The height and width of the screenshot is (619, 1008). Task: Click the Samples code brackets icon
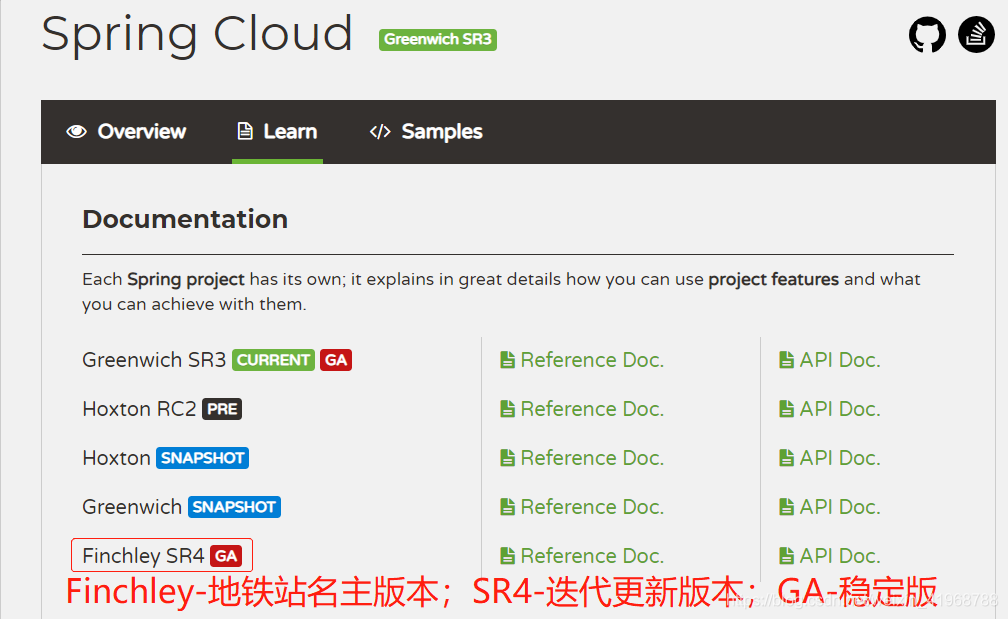pos(380,132)
